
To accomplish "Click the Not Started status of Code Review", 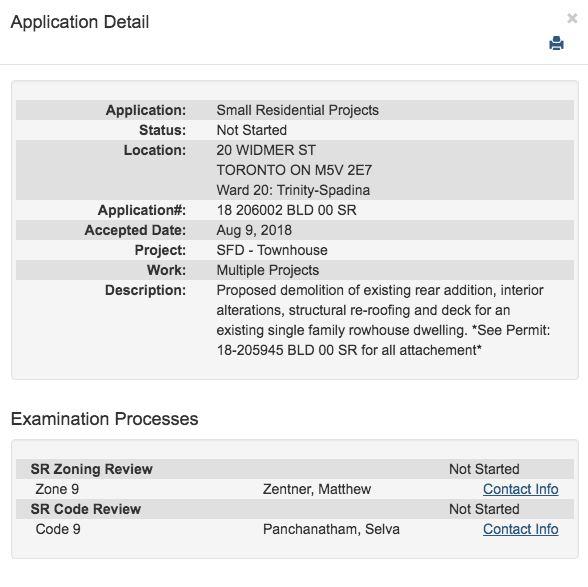I will coord(484,509).
